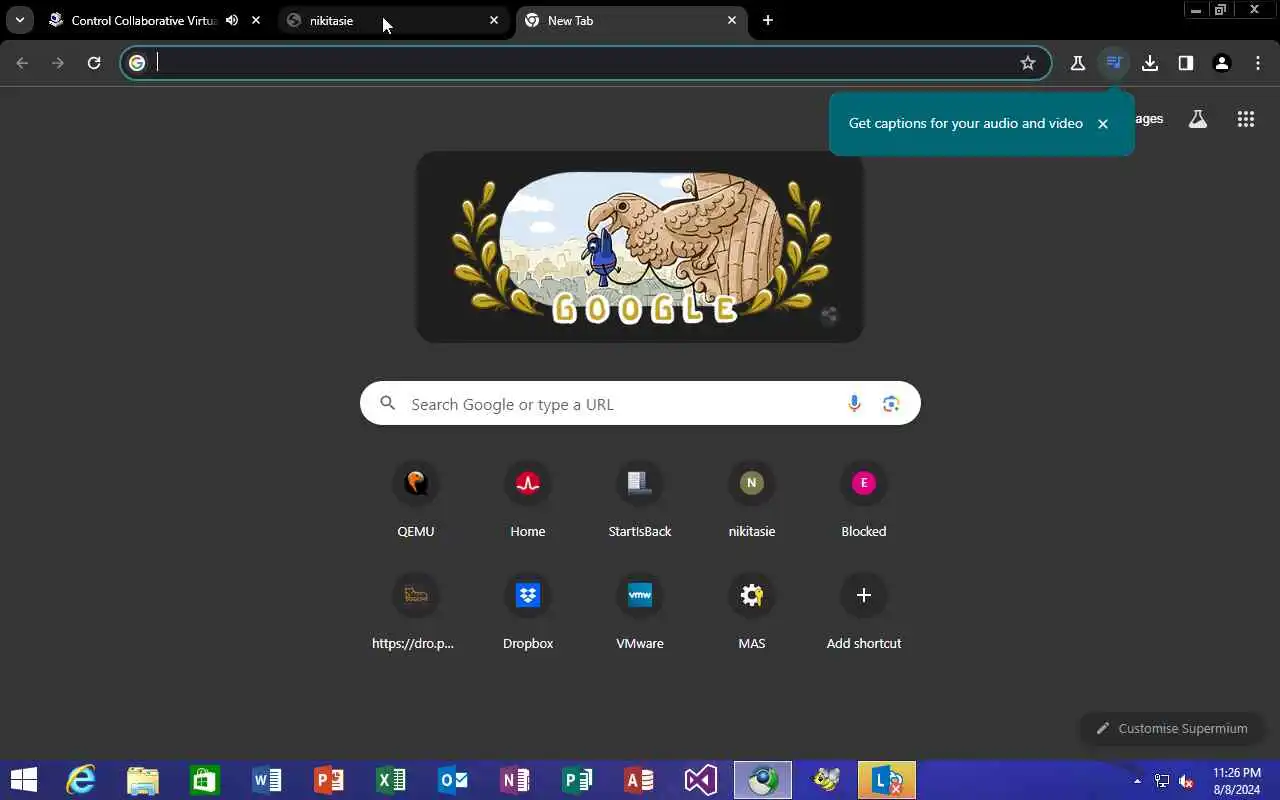This screenshot has width=1280, height=800.
Task: Dismiss the captions tooltip with X
Action: (x=1103, y=124)
